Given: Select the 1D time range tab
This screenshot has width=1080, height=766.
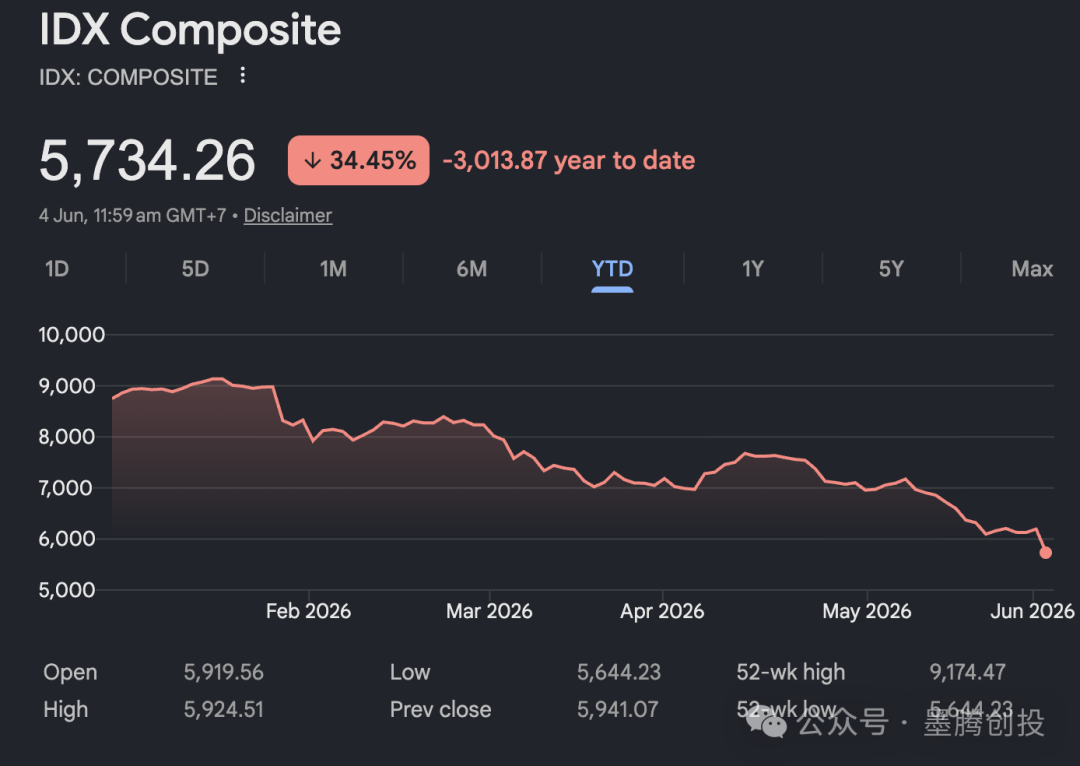Looking at the screenshot, I should (x=57, y=269).
